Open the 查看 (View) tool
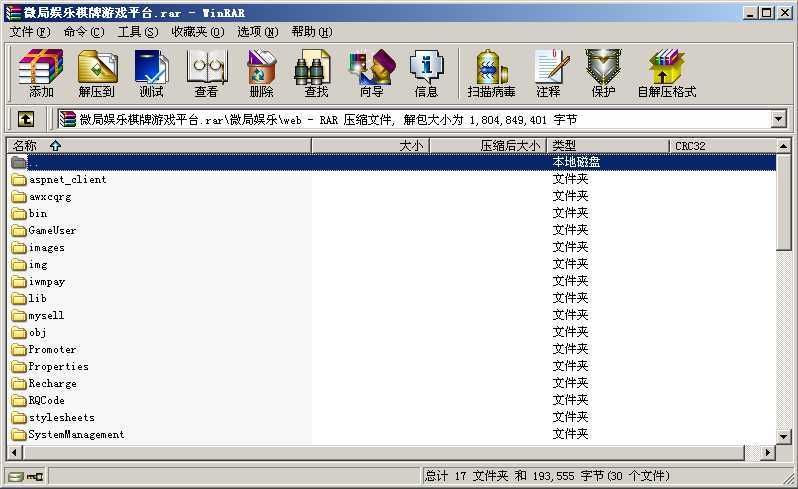 206,74
